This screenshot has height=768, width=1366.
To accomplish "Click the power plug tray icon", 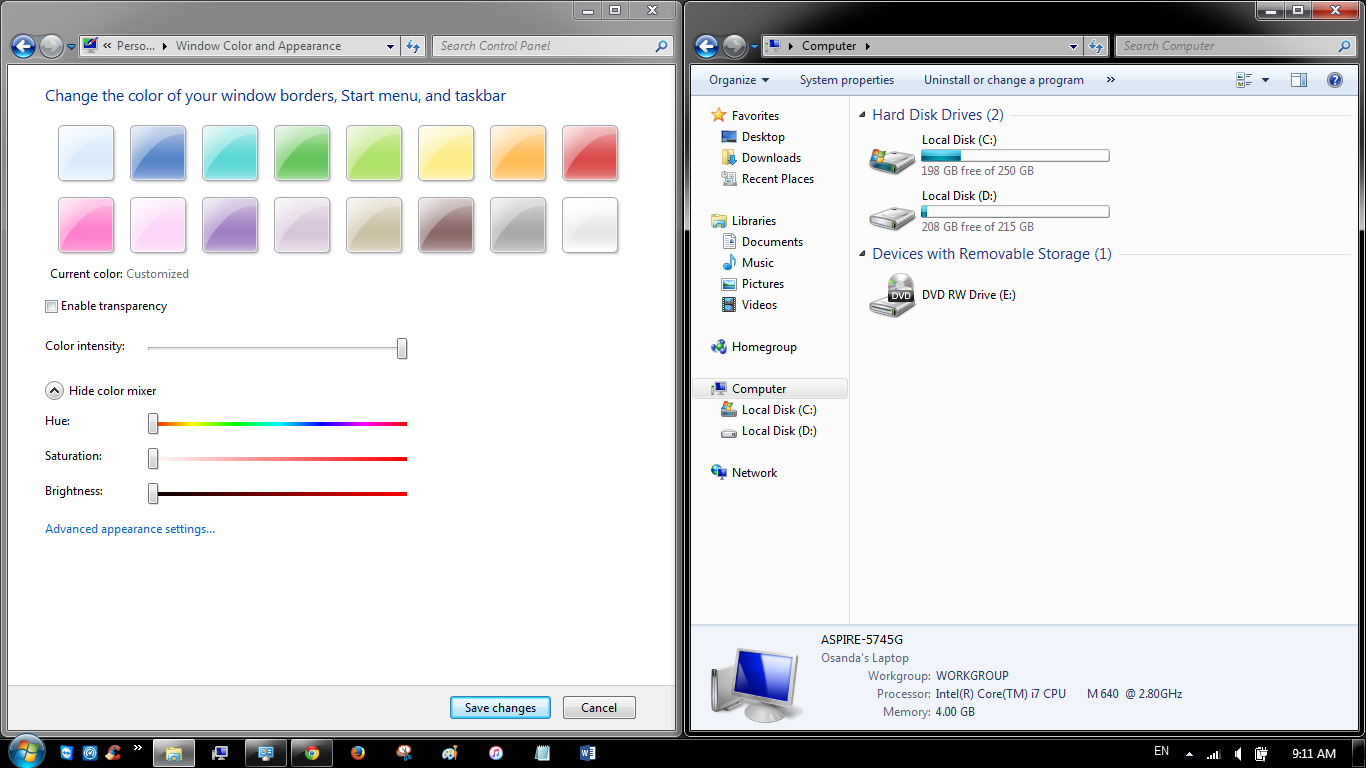I will (1262, 754).
